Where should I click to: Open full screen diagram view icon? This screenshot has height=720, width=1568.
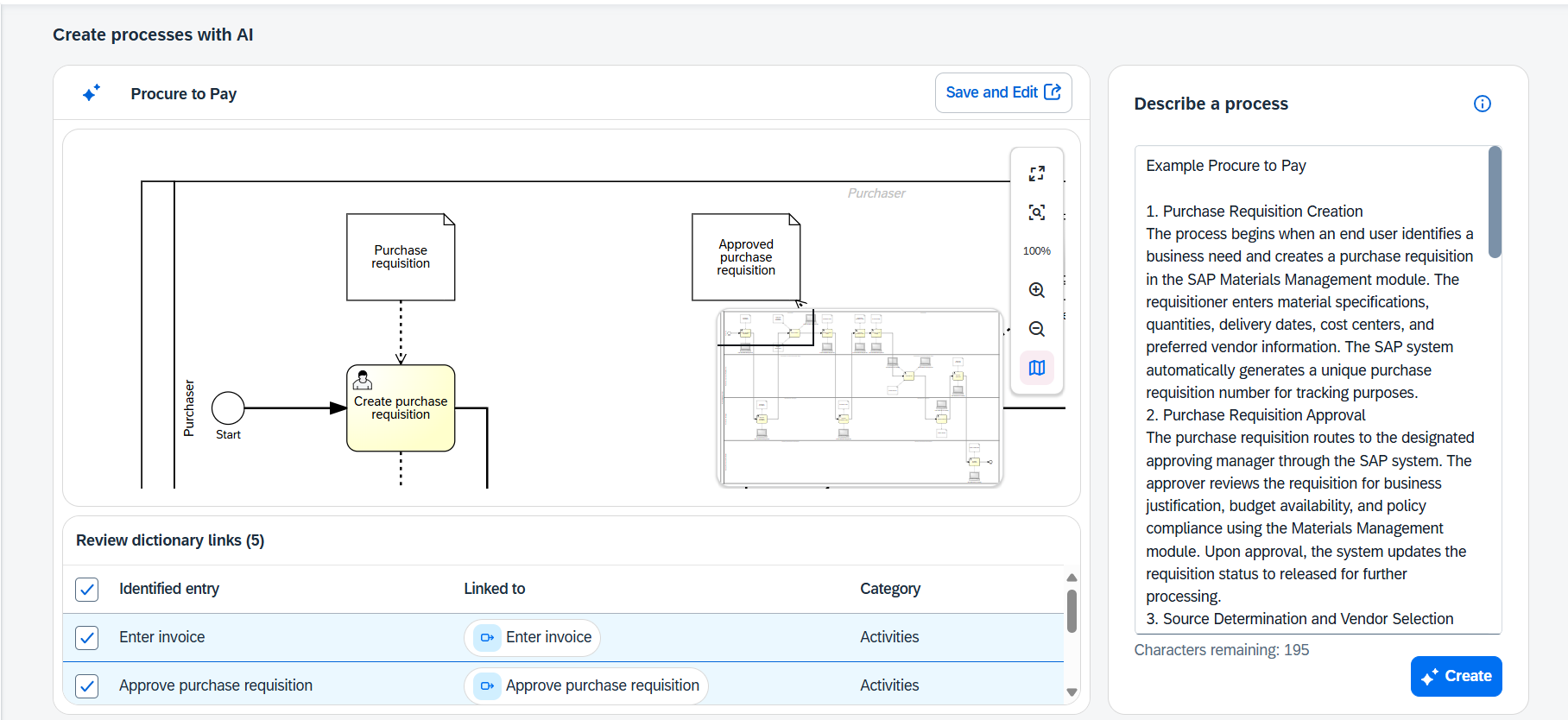click(x=1036, y=174)
